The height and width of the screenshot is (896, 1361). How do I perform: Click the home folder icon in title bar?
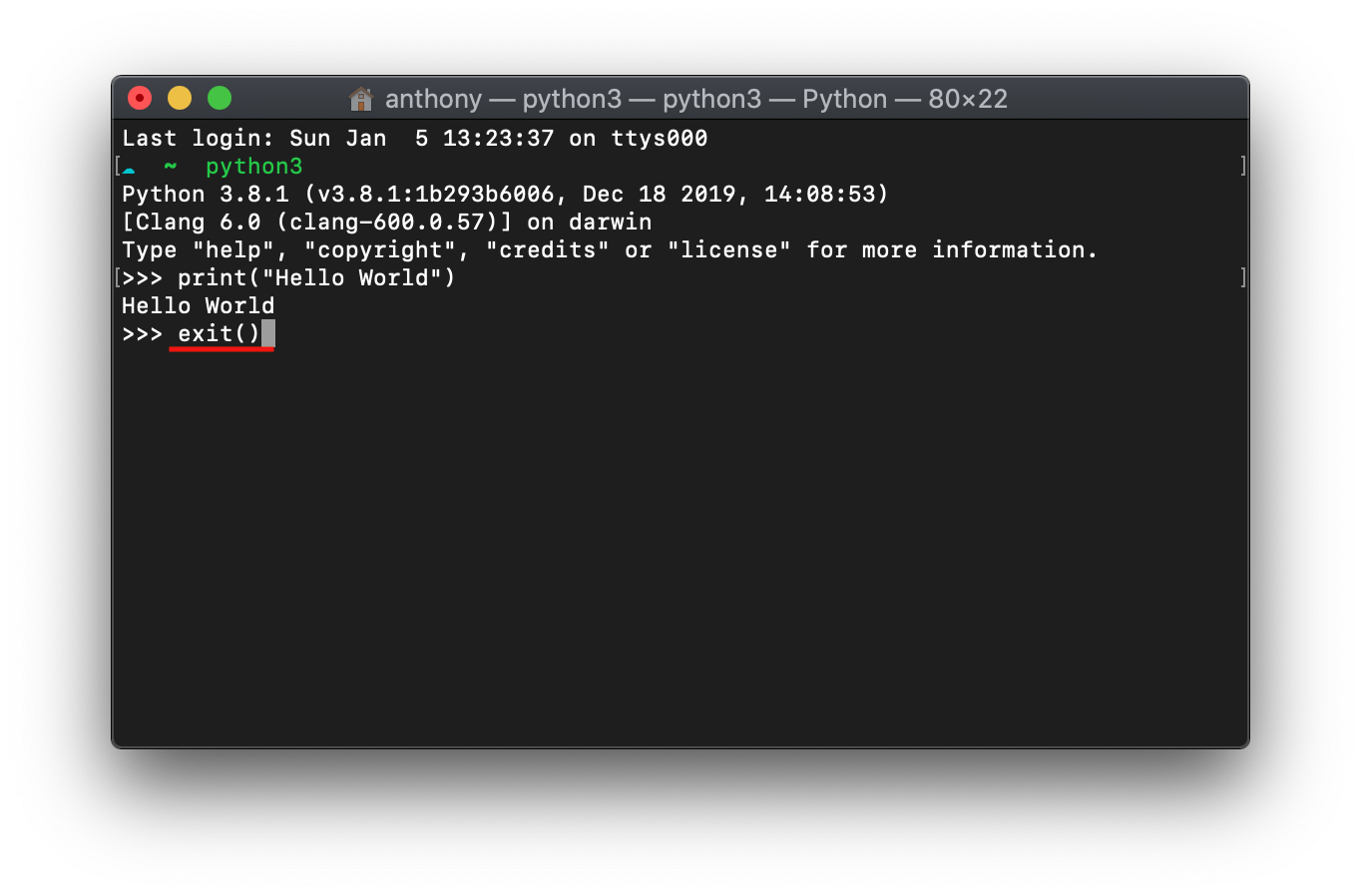(361, 99)
